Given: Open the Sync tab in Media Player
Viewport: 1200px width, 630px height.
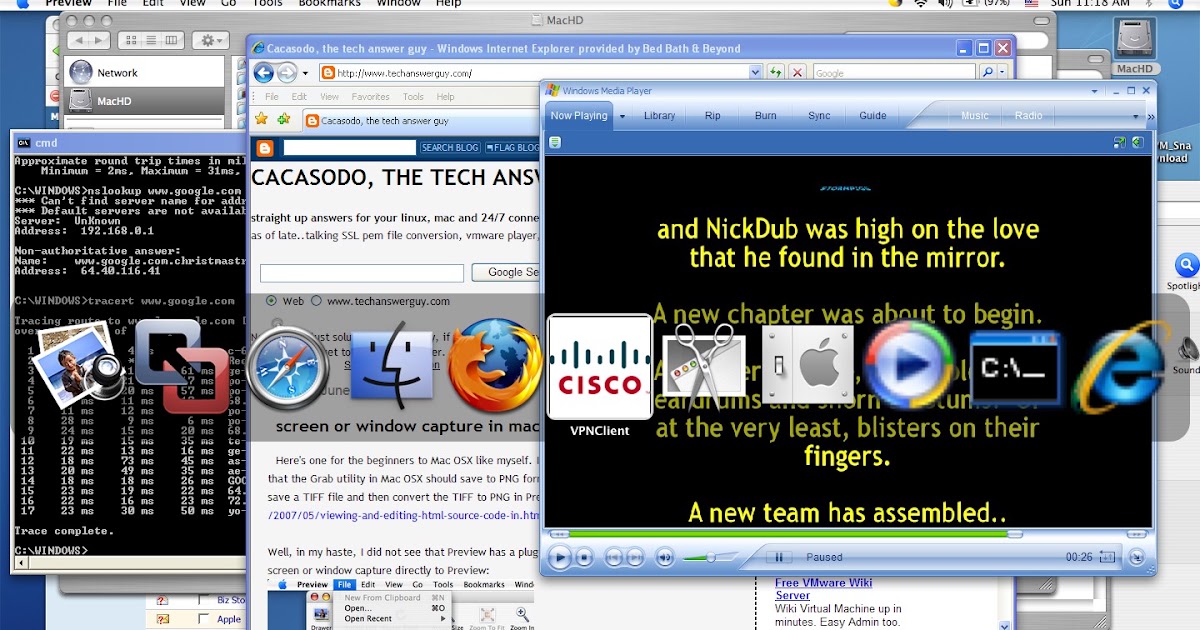Looking at the screenshot, I should 819,116.
